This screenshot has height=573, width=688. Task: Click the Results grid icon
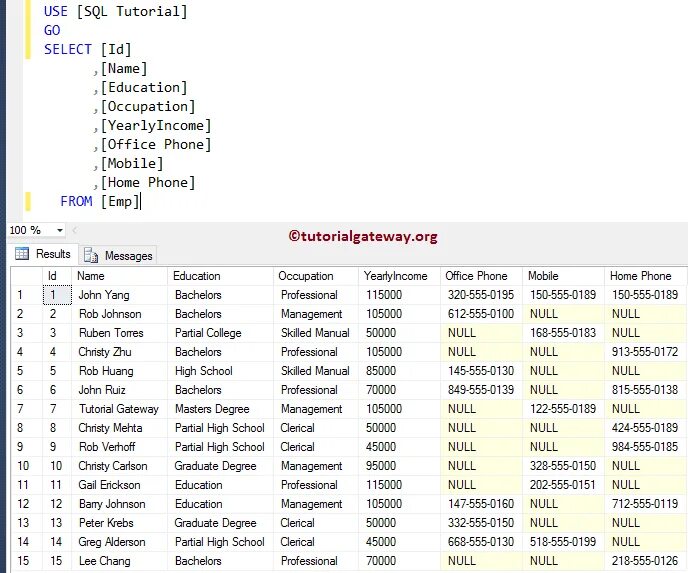point(22,254)
